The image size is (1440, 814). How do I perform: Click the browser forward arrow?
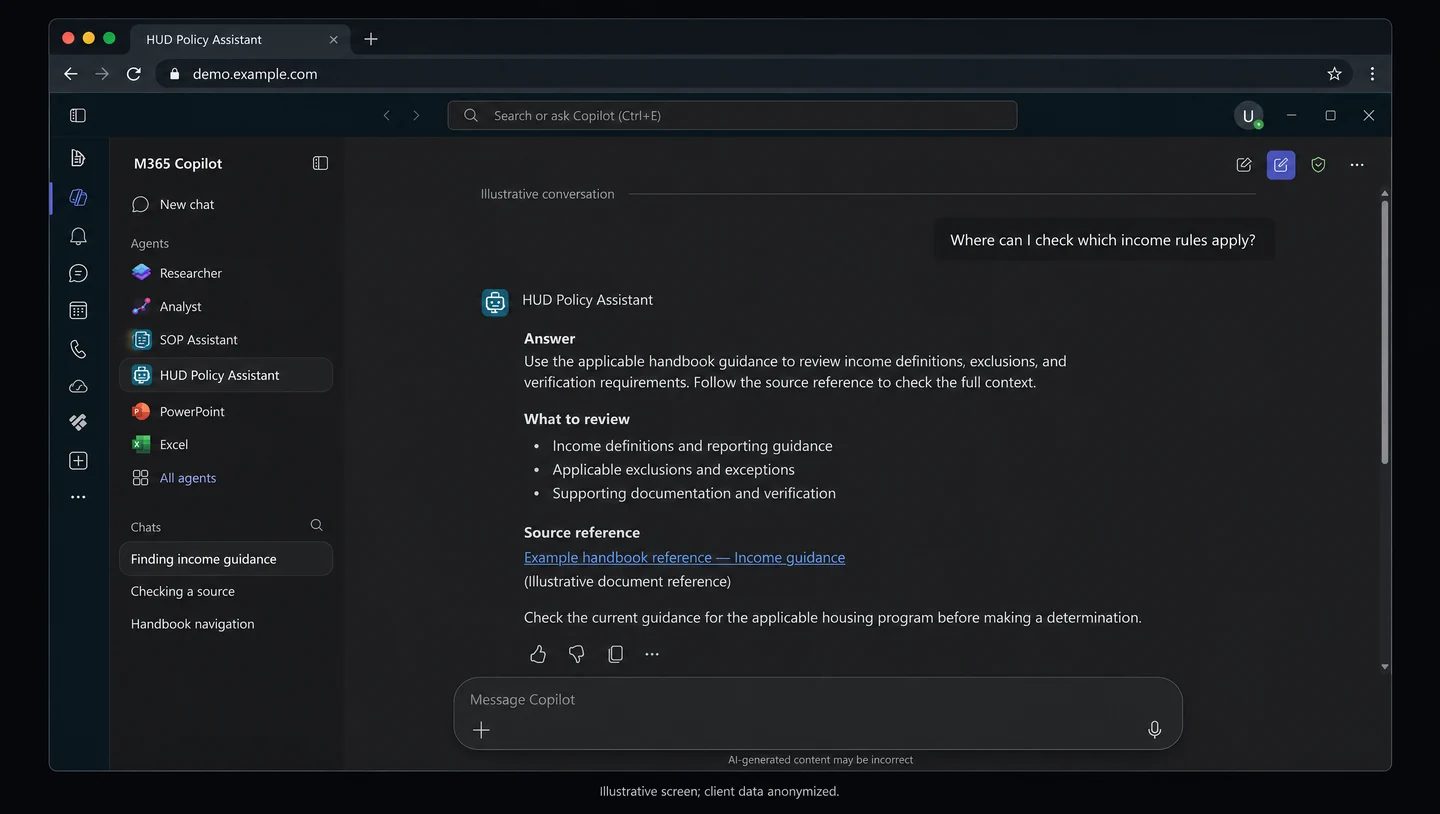[x=102, y=74]
